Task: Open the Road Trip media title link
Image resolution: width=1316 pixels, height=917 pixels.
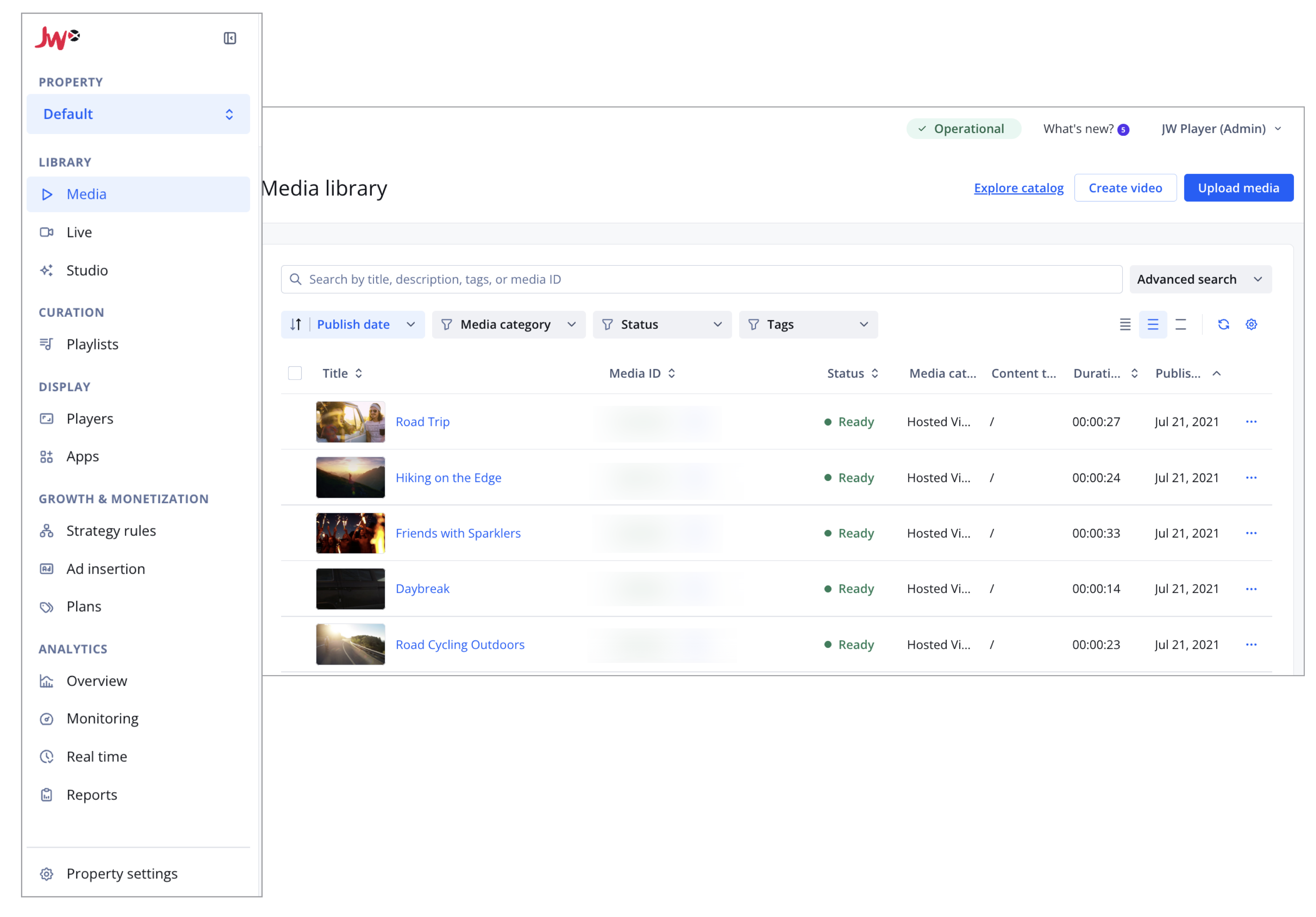Action: [x=422, y=421]
